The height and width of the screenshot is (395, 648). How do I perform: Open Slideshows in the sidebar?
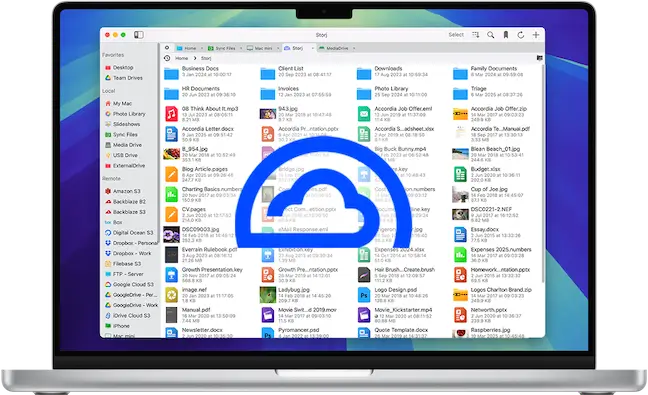[122, 124]
